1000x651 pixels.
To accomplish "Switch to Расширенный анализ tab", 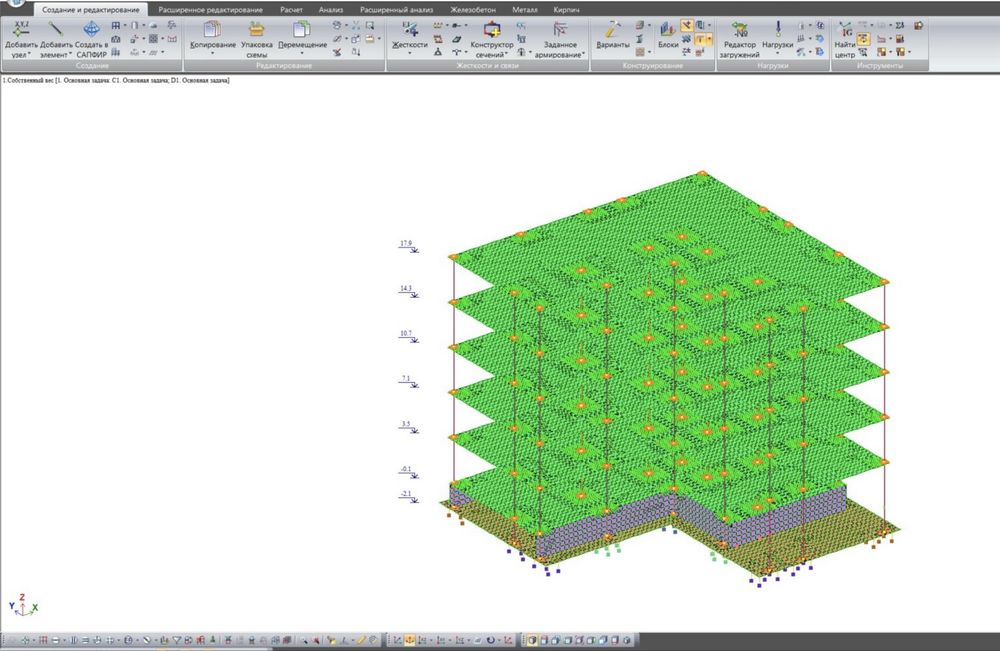I will (396, 10).
